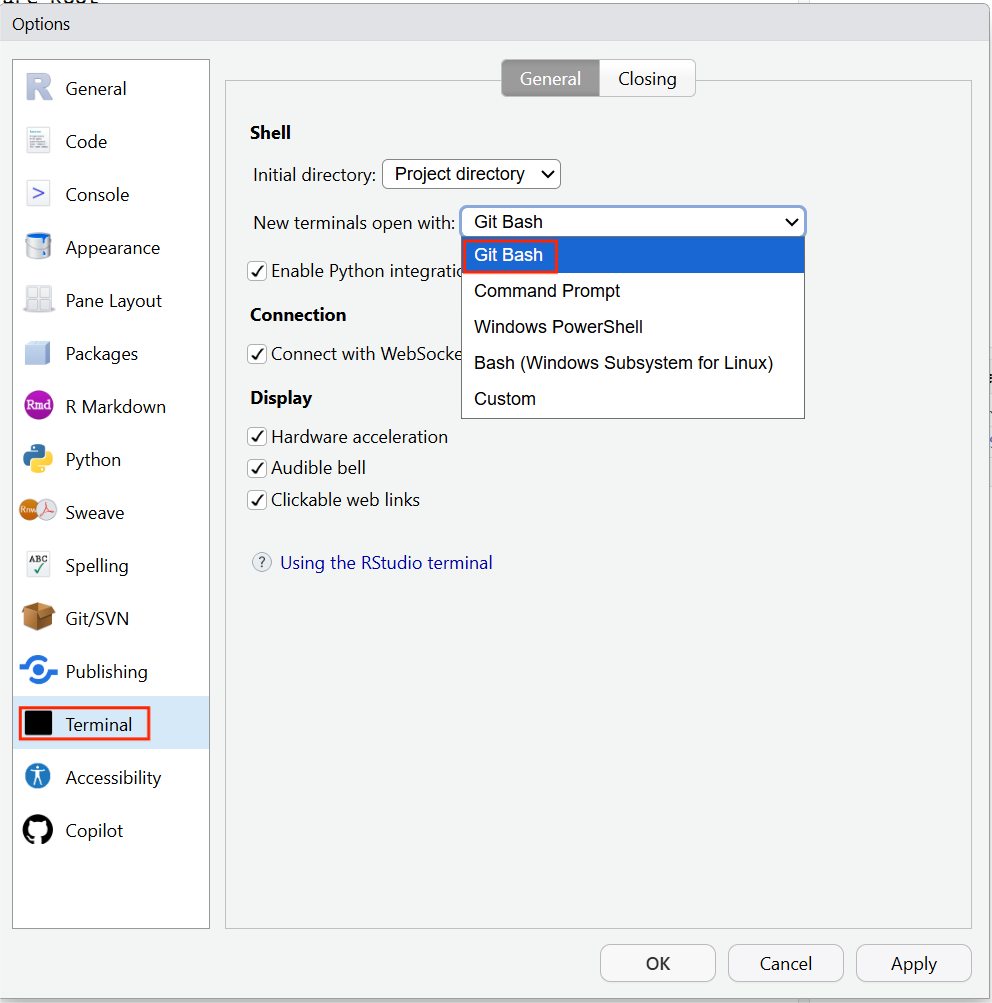Open the Initial directory dropdown

471,174
